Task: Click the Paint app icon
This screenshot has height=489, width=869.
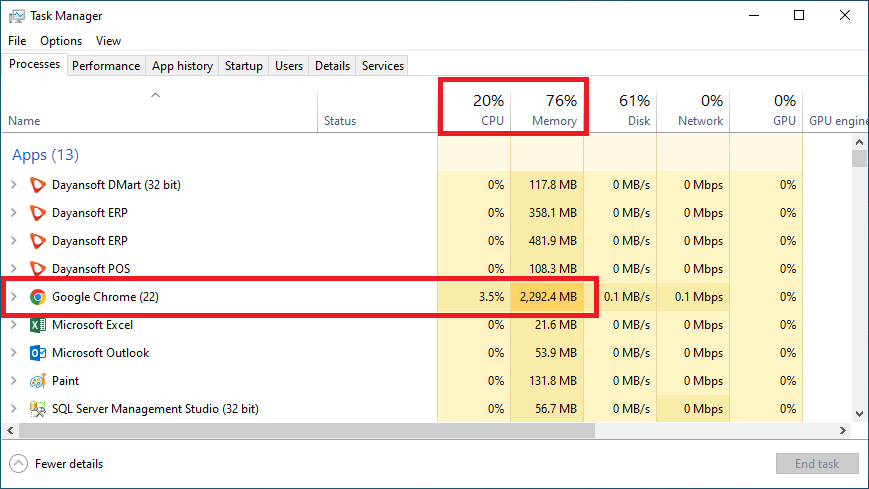Action: (x=38, y=381)
